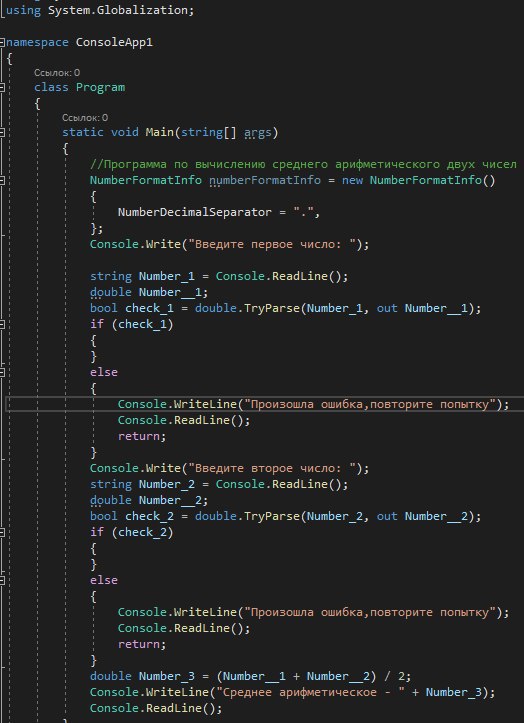Click the 'double Number__1;' declaration line

pos(149,292)
